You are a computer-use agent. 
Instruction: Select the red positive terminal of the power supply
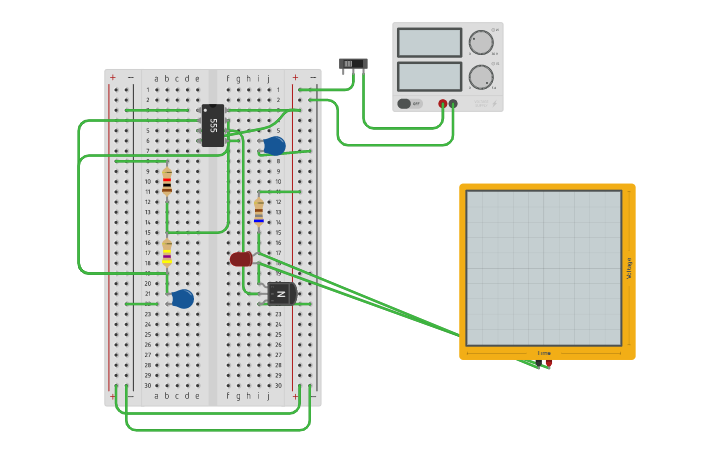[x=442, y=104]
